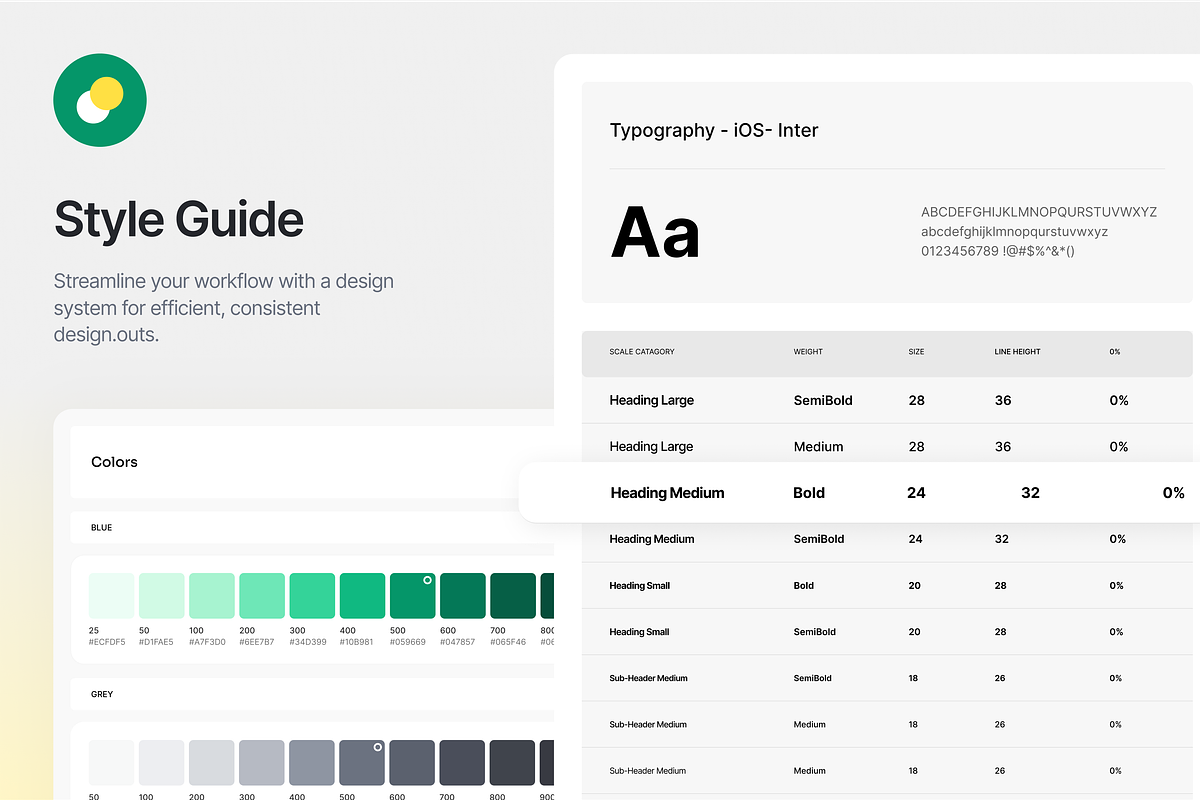Choose the grey 100 swatch
Screen dimensions: 1200x800
click(x=161, y=763)
